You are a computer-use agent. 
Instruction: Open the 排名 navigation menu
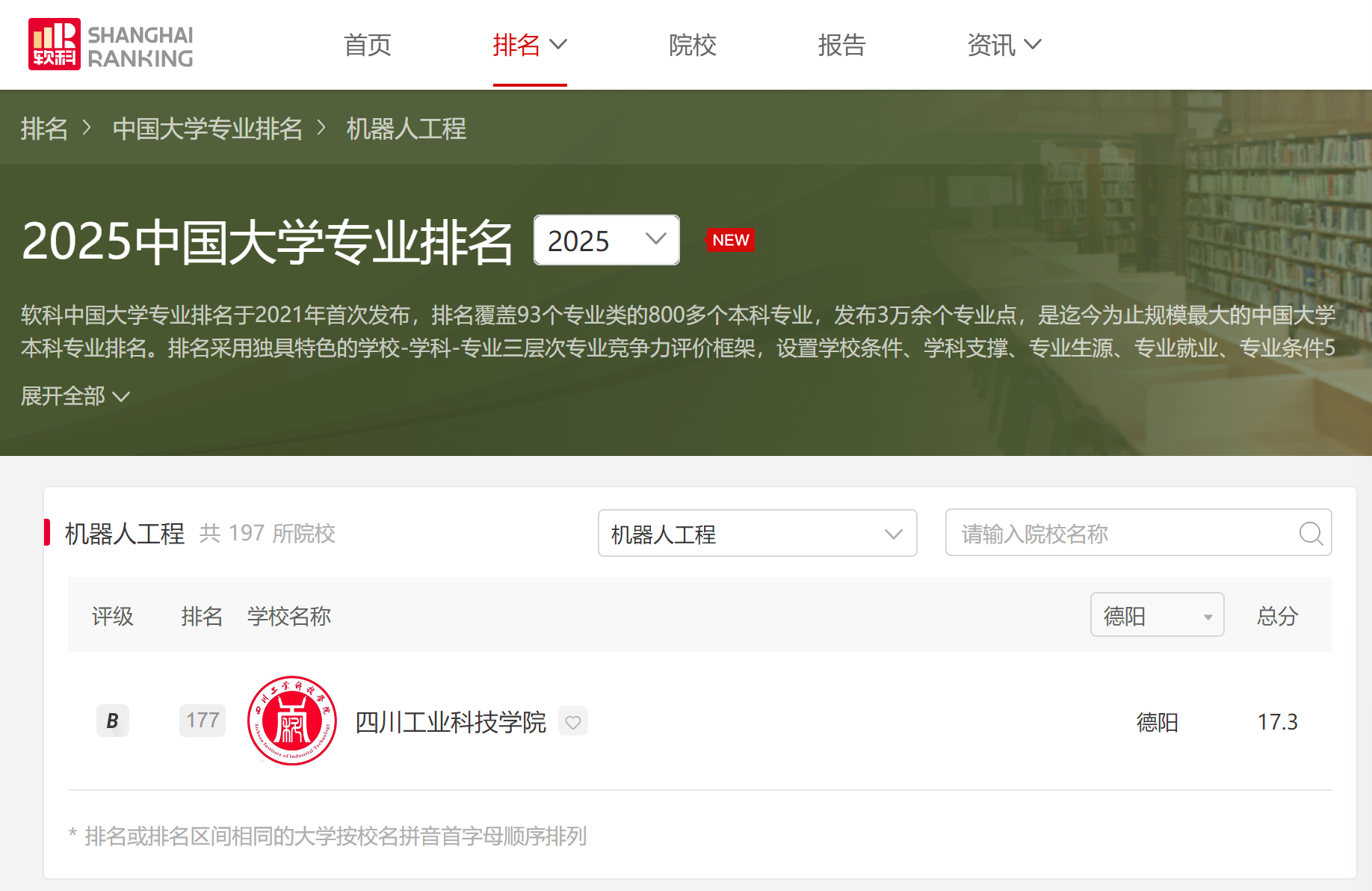[x=529, y=46]
